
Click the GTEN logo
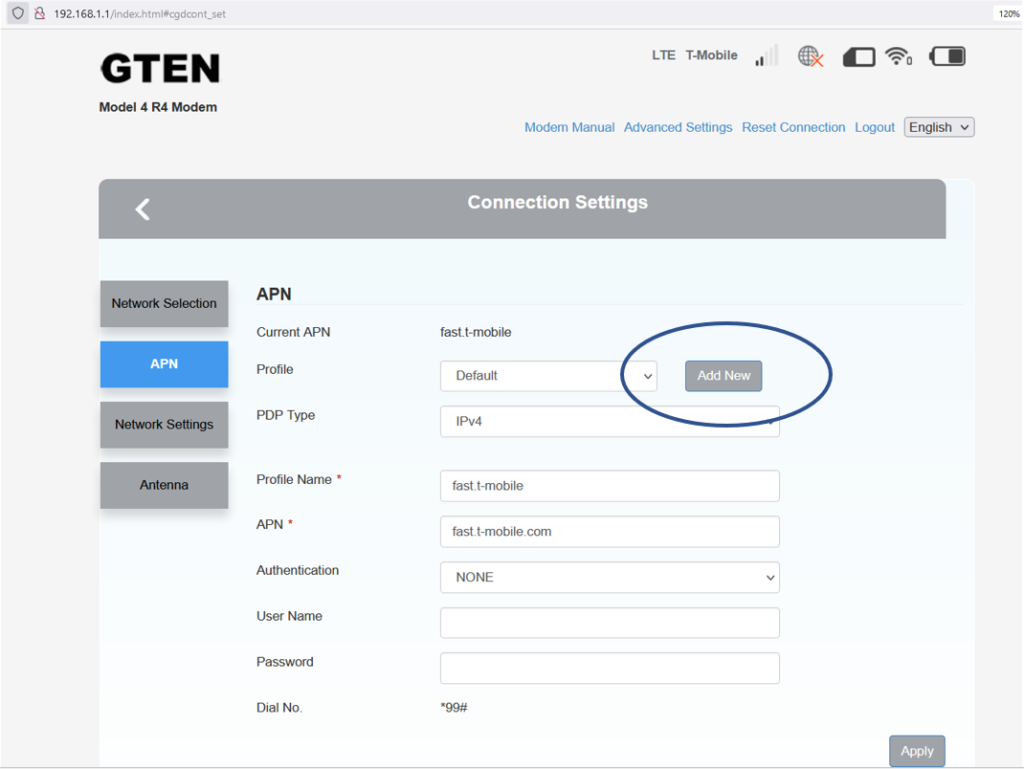(x=158, y=70)
